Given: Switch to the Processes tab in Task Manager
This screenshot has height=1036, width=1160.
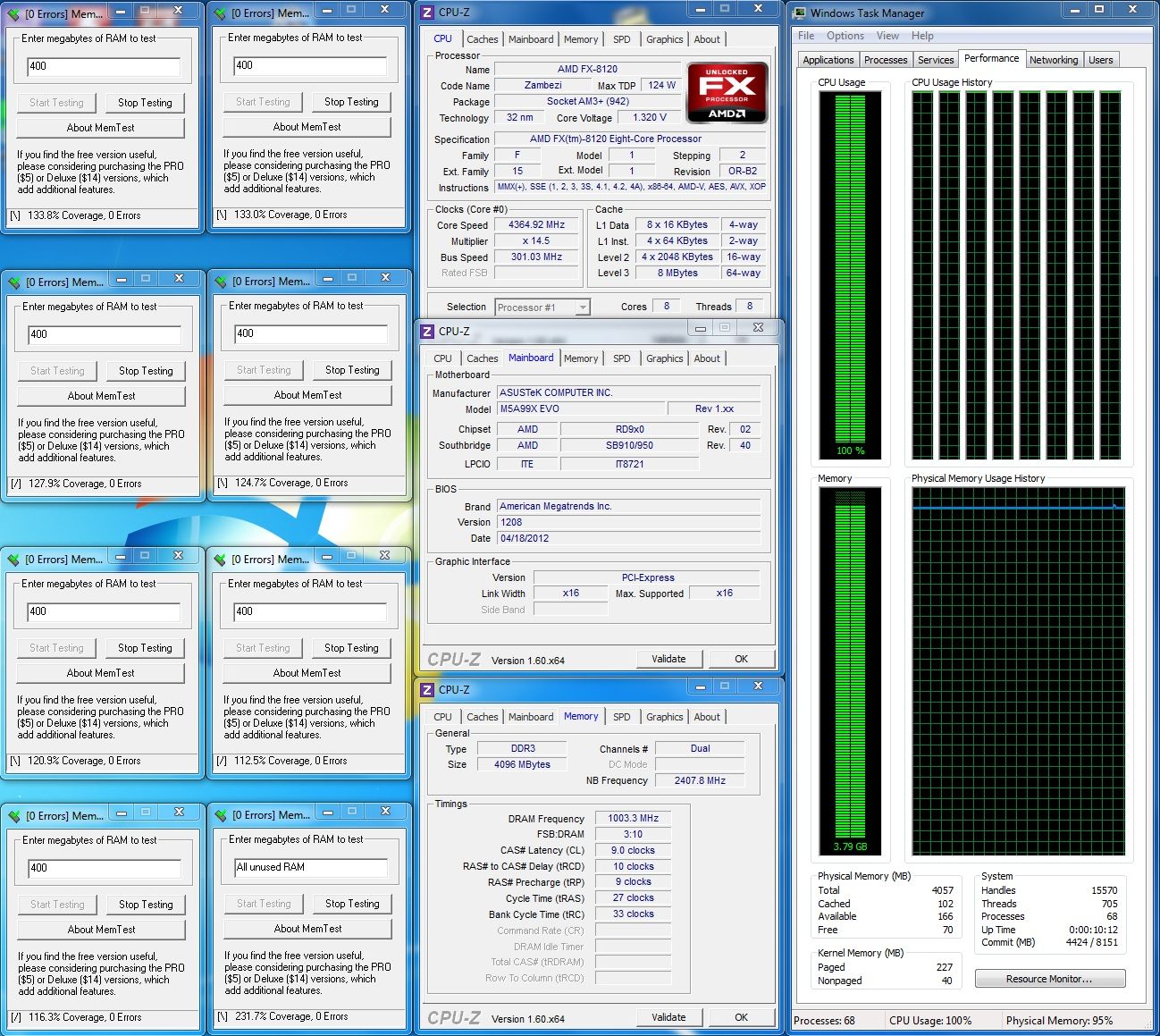Looking at the screenshot, I should coord(886,60).
